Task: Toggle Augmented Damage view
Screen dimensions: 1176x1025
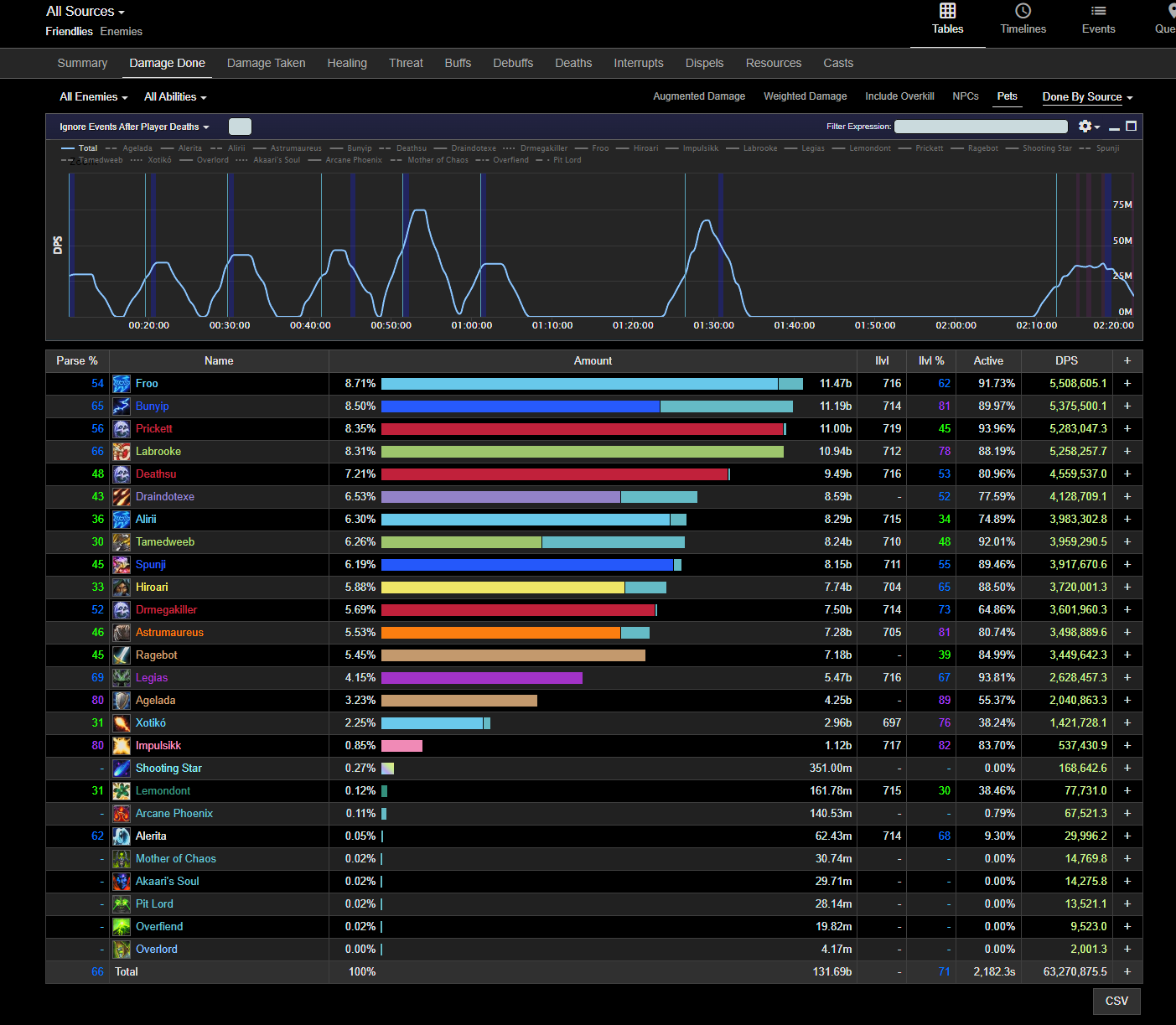Action: click(x=699, y=96)
